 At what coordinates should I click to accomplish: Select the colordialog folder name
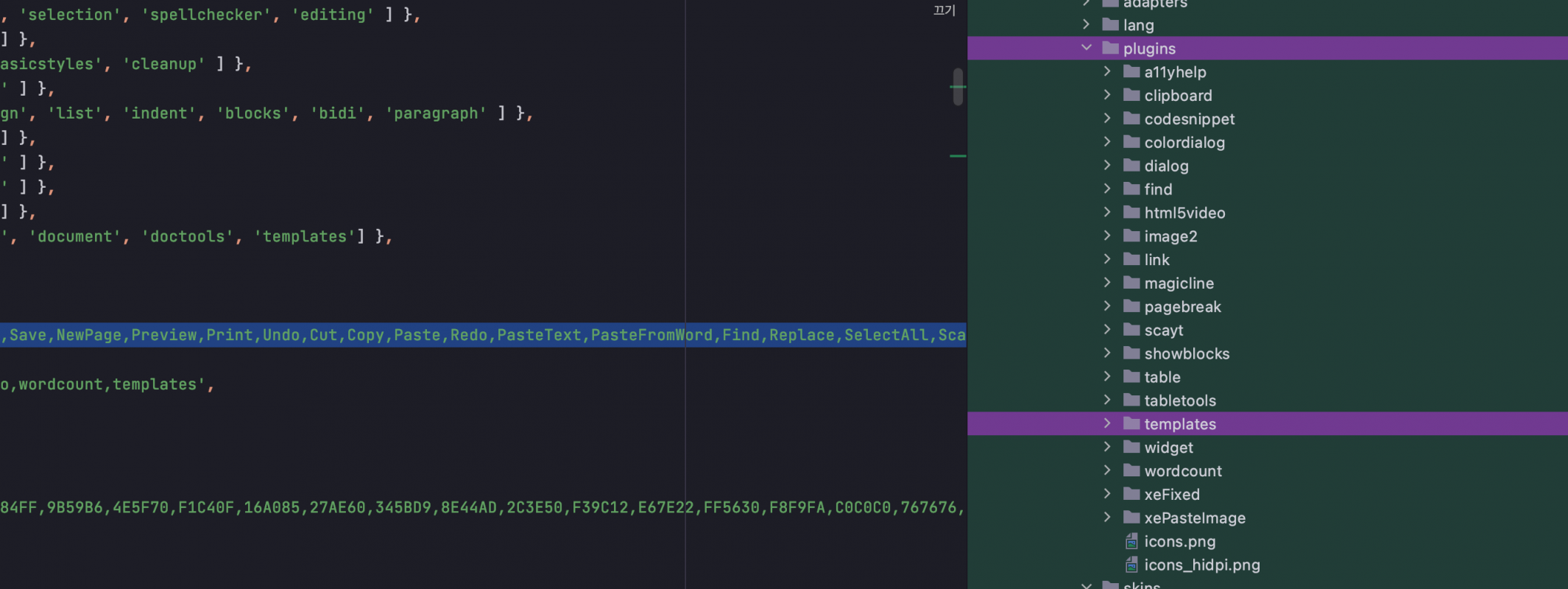click(1184, 143)
